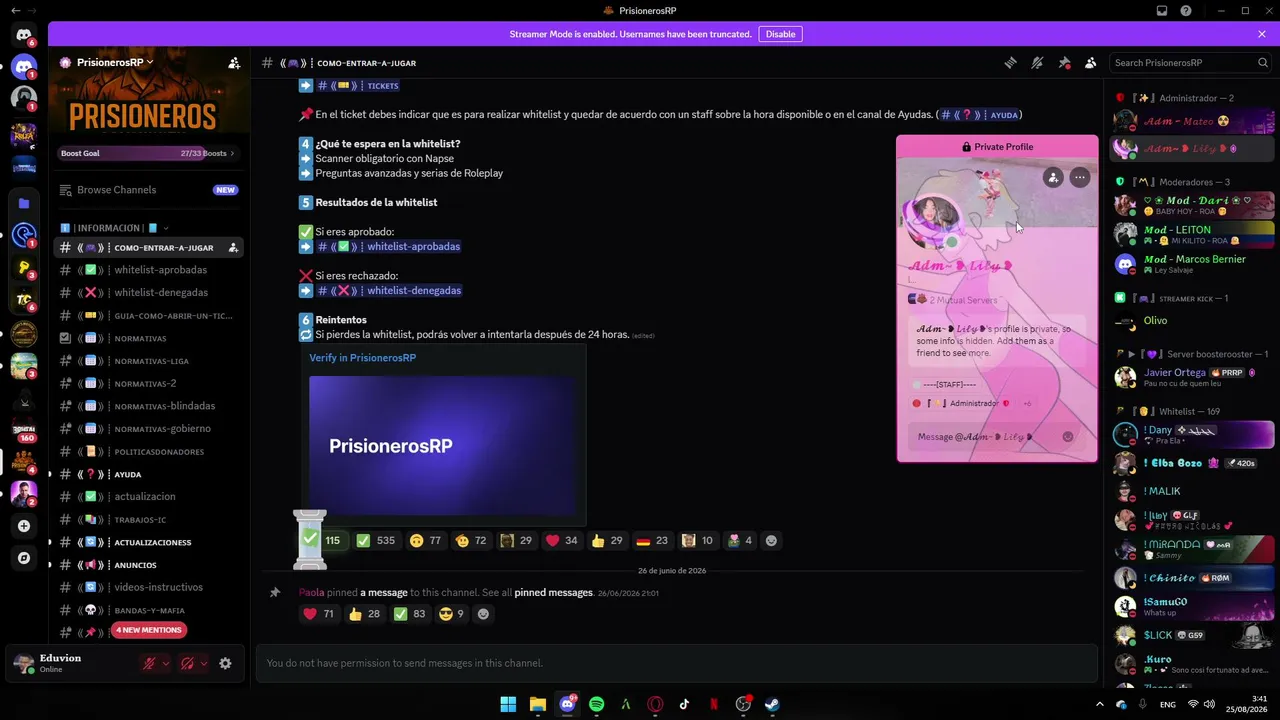The height and width of the screenshot is (720, 1280).
Task: Open Steam from the taskbar
Action: coord(773,704)
